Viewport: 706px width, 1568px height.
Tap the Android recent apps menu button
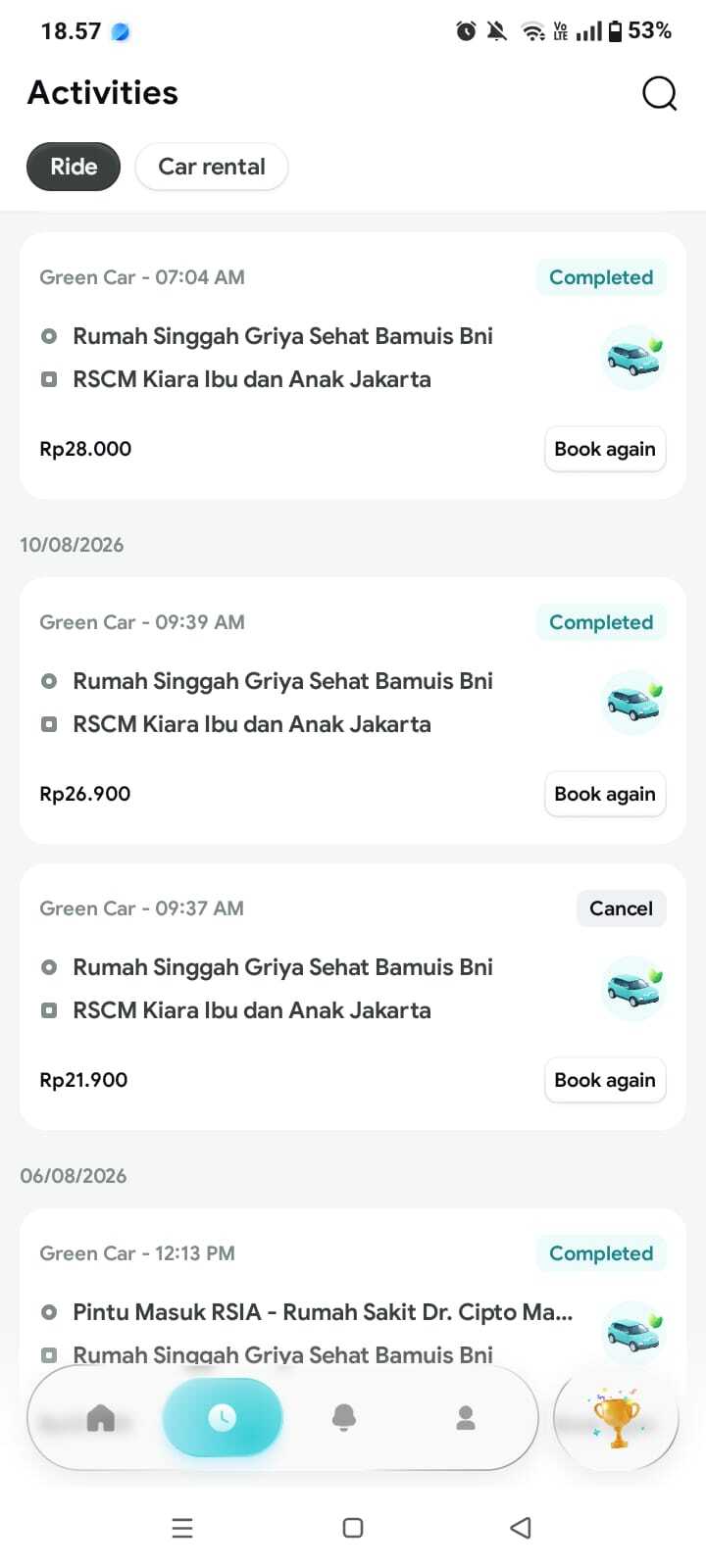click(x=182, y=1527)
